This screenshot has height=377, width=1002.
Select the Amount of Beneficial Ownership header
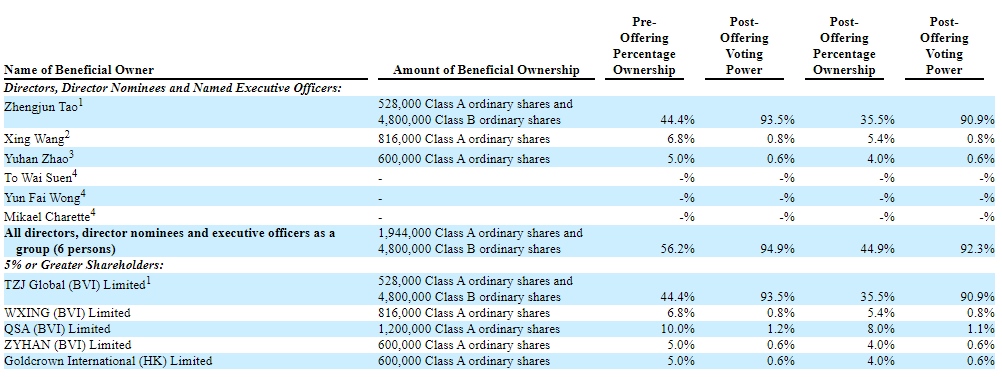click(486, 70)
